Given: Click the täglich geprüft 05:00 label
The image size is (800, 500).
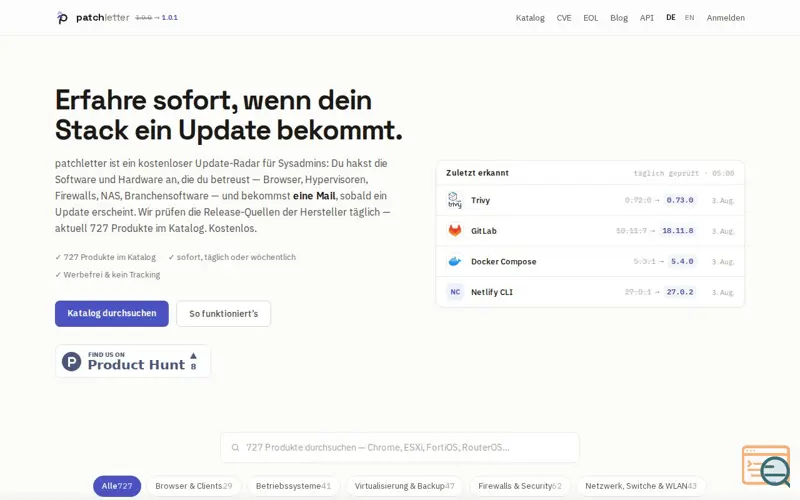Looking at the screenshot, I should (x=684, y=173).
